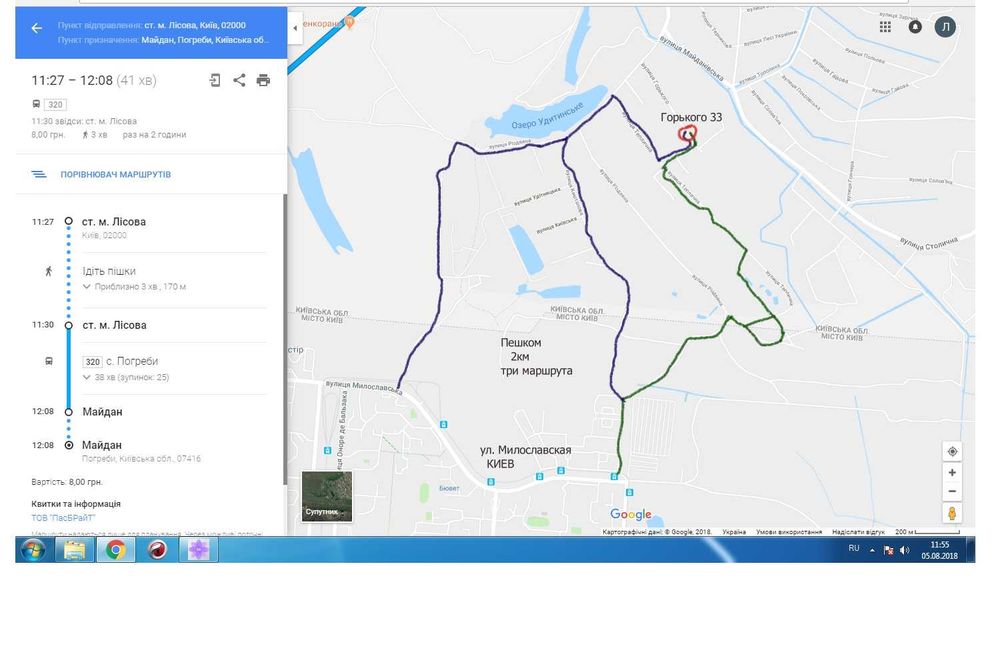Click the directions panel scrollbar
The height and width of the screenshot is (667, 1000).
point(284,338)
